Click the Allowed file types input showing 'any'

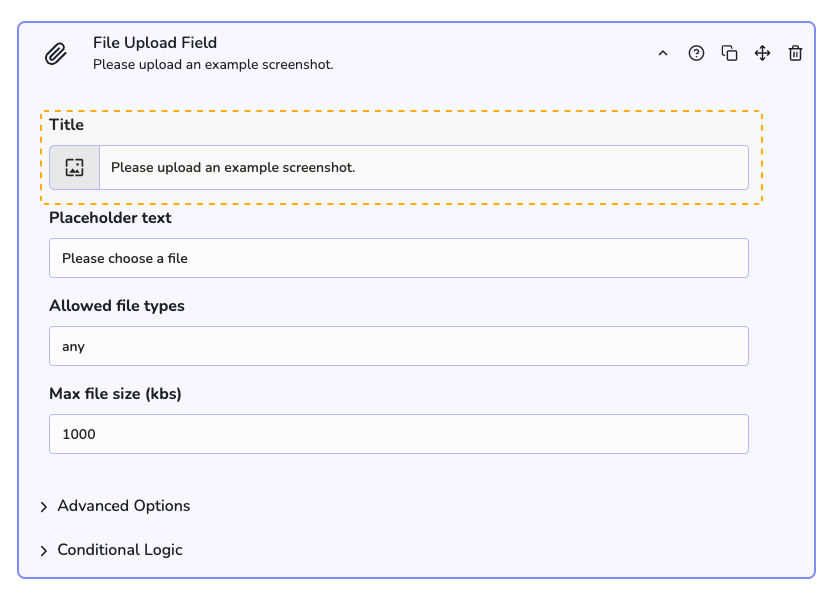click(398, 346)
